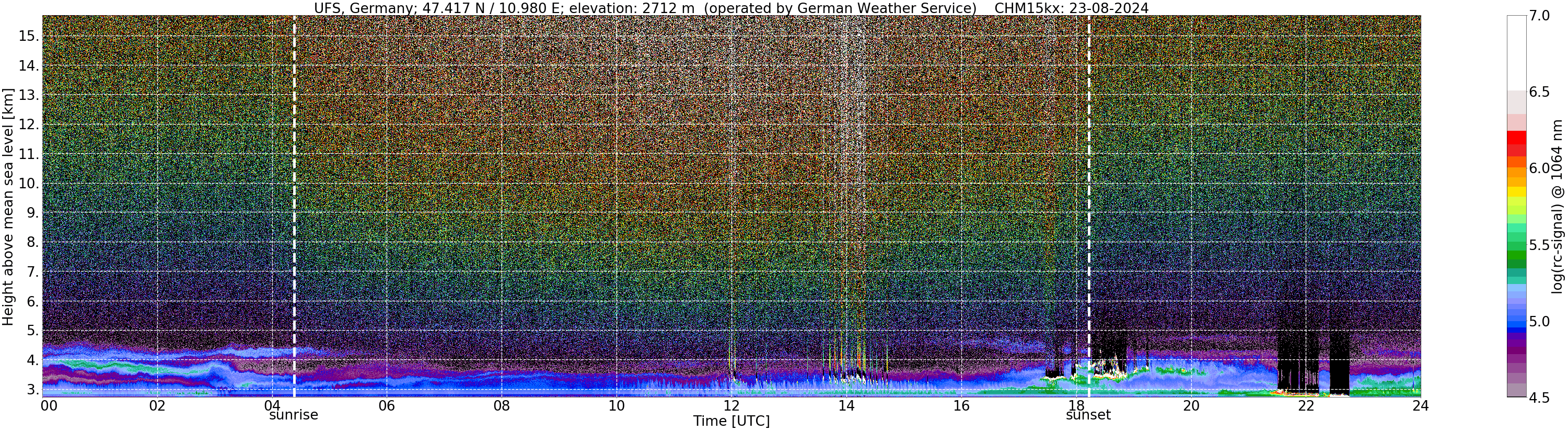Viewport: 1568px width, 431px height.
Task: Click the x-axis tick label '16'
Action: [961, 405]
